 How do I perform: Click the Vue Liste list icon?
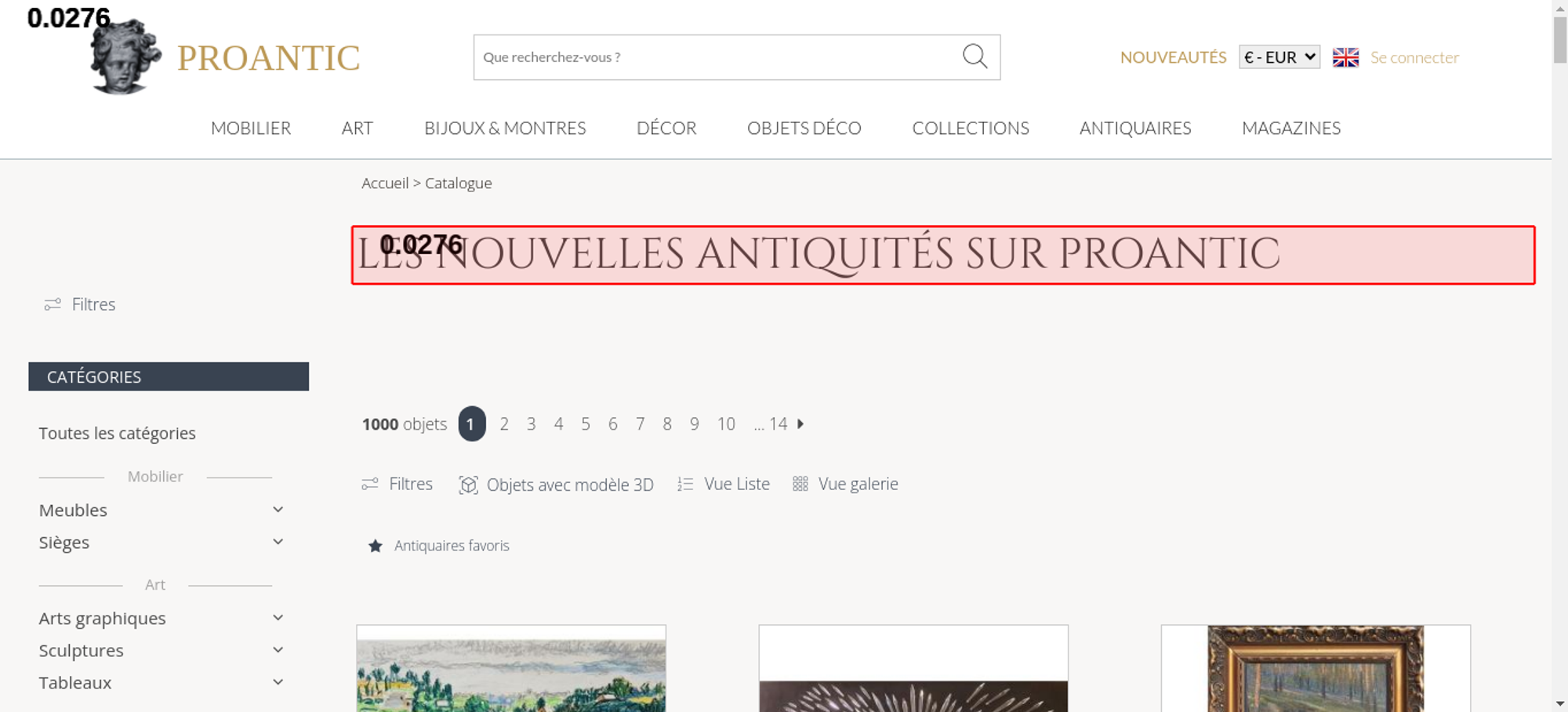(x=685, y=485)
